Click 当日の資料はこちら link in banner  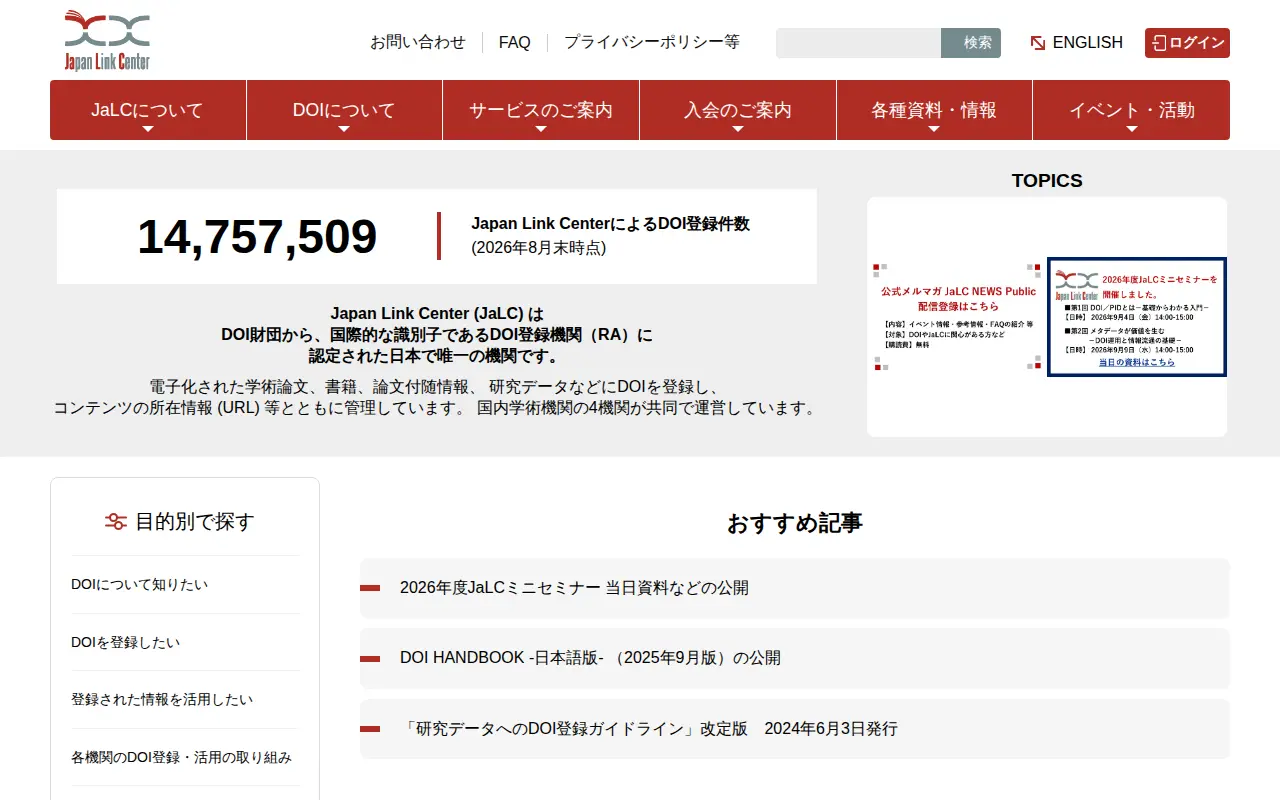(1137, 362)
